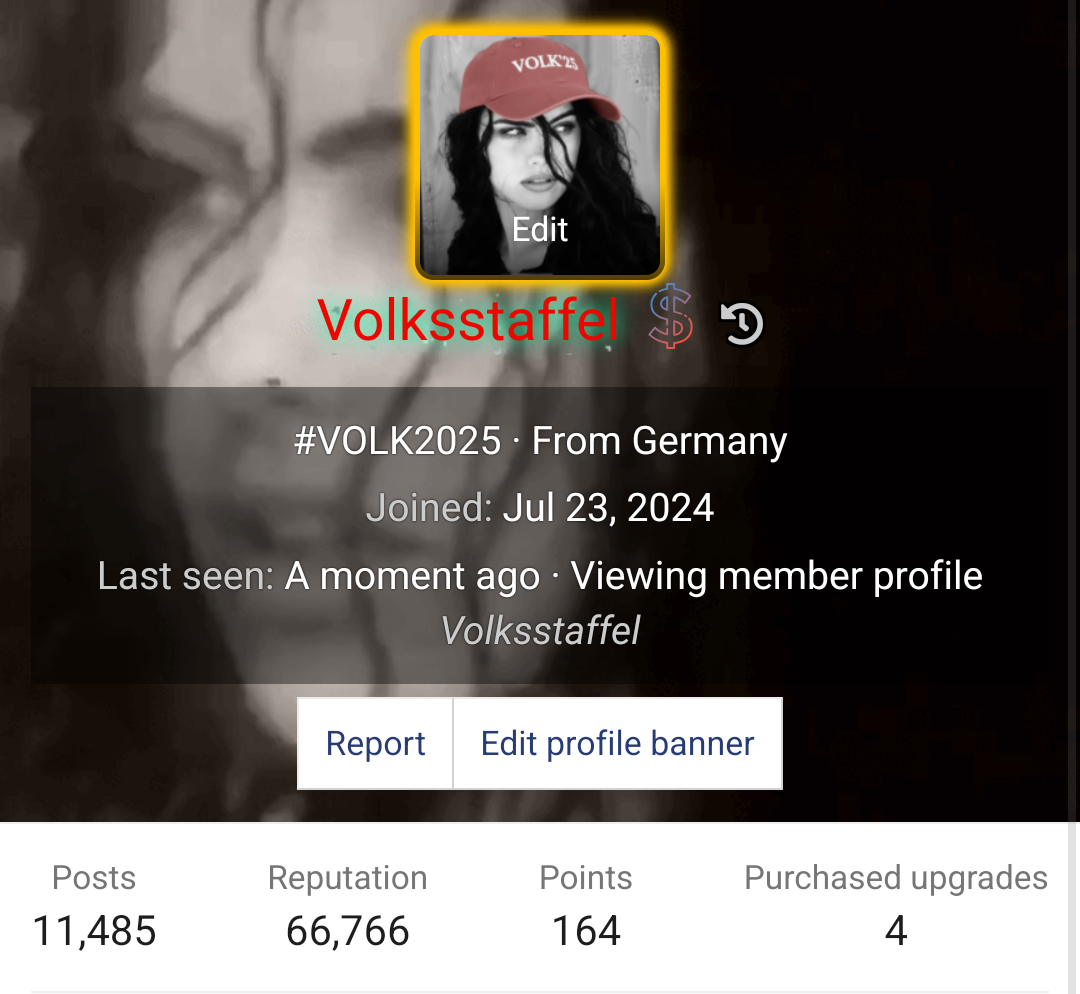View the Reputation total 66,766
Screen dimensions: 1080x994
(347, 930)
